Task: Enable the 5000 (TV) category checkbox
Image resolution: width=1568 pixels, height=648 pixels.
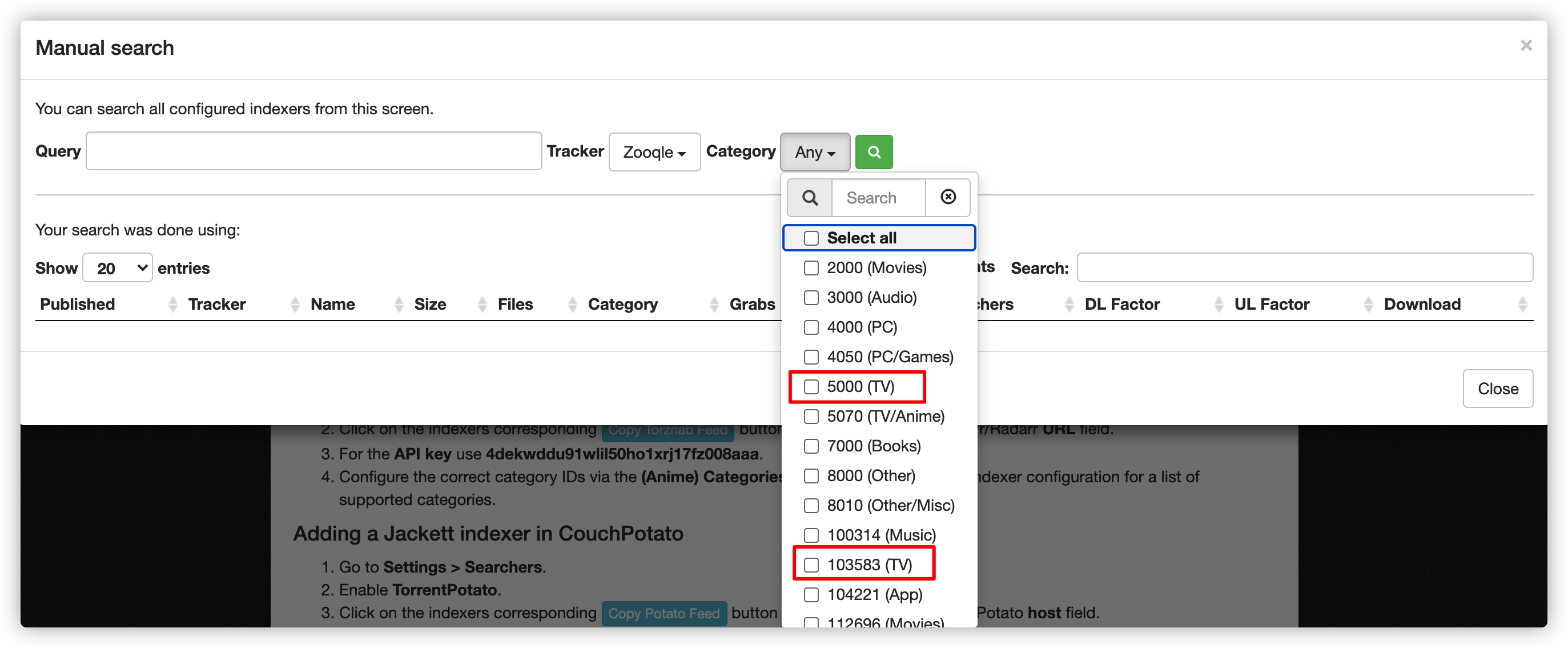Action: coord(811,387)
